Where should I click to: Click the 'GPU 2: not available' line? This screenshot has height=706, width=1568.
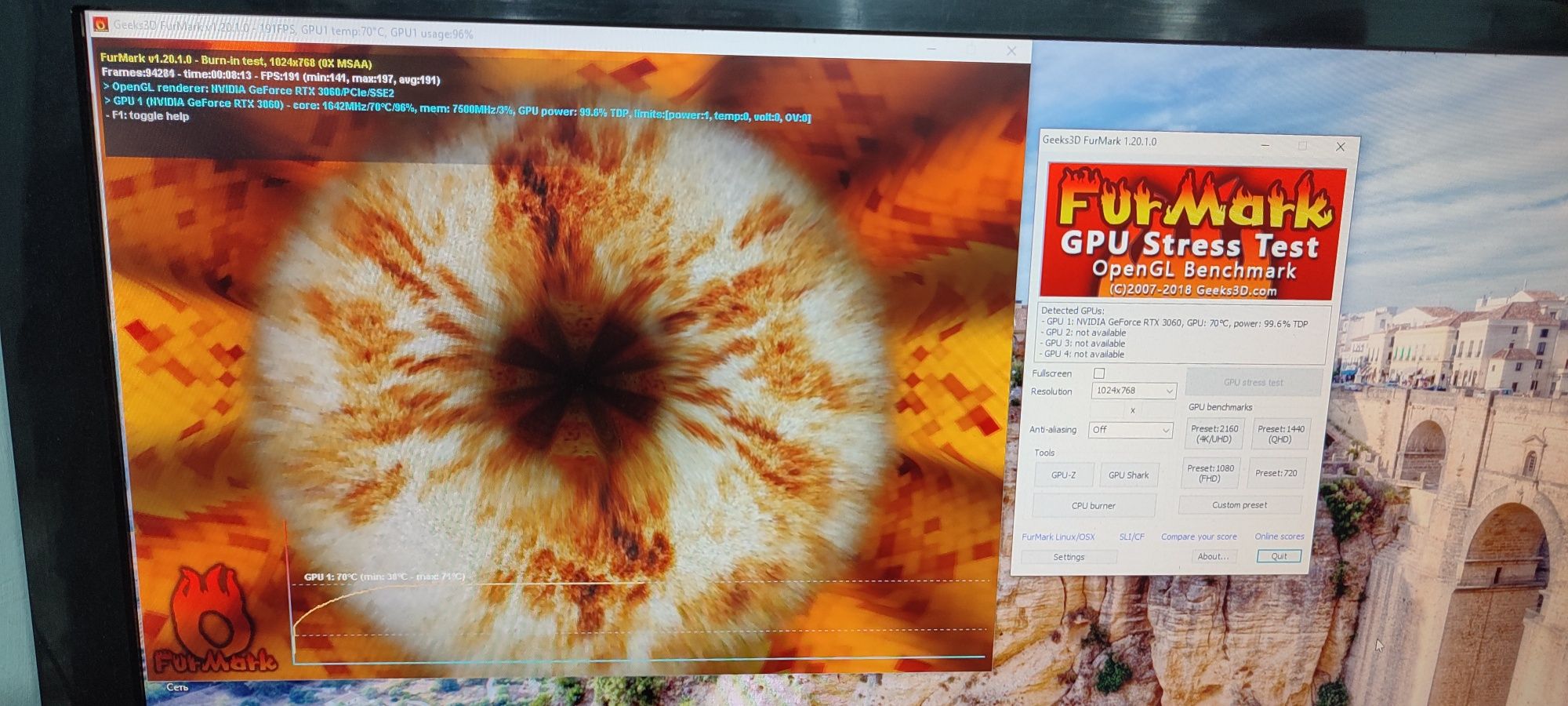[1083, 333]
